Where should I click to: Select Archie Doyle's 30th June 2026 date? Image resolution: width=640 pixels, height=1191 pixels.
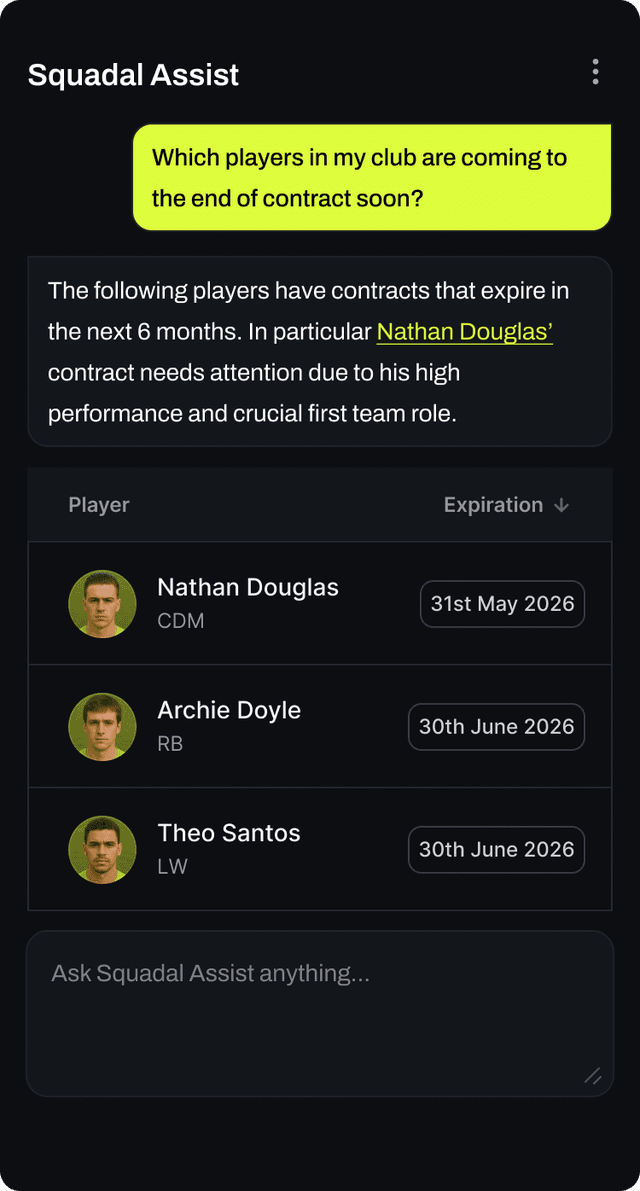[496, 726]
